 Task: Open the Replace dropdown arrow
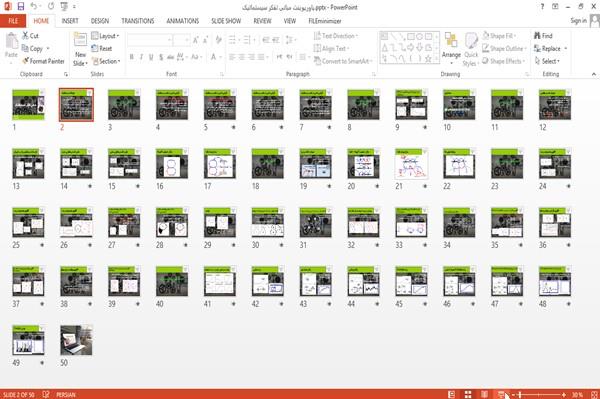tap(566, 49)
